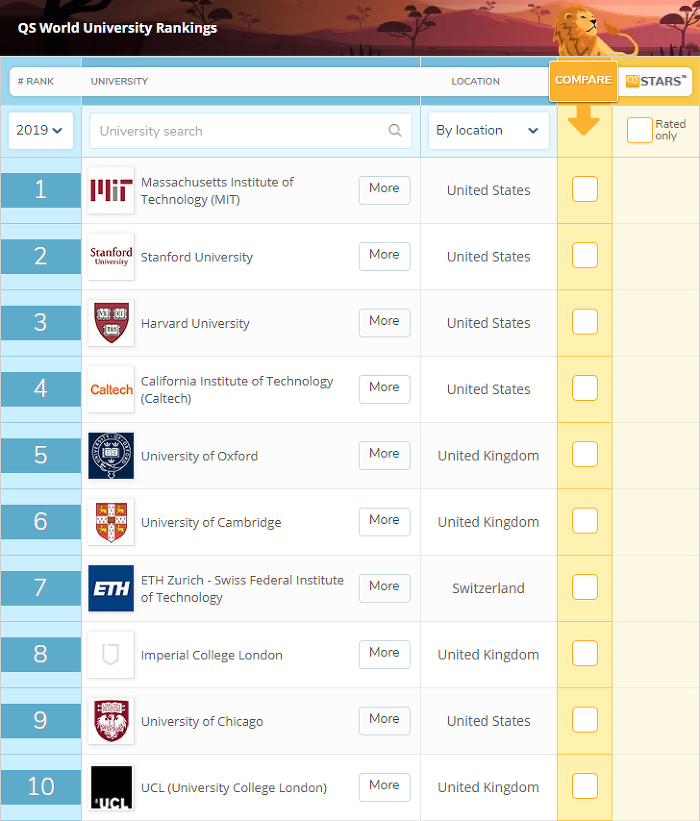Click More for University of Oxford
The width and height of the screenshot is (700, 821).
[x=384, y=456]
